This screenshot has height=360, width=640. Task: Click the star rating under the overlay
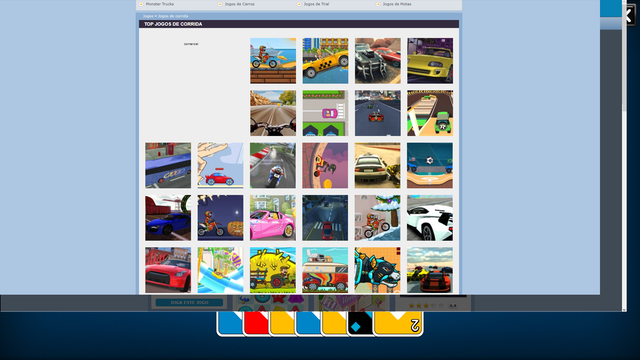tap(426, 305)
